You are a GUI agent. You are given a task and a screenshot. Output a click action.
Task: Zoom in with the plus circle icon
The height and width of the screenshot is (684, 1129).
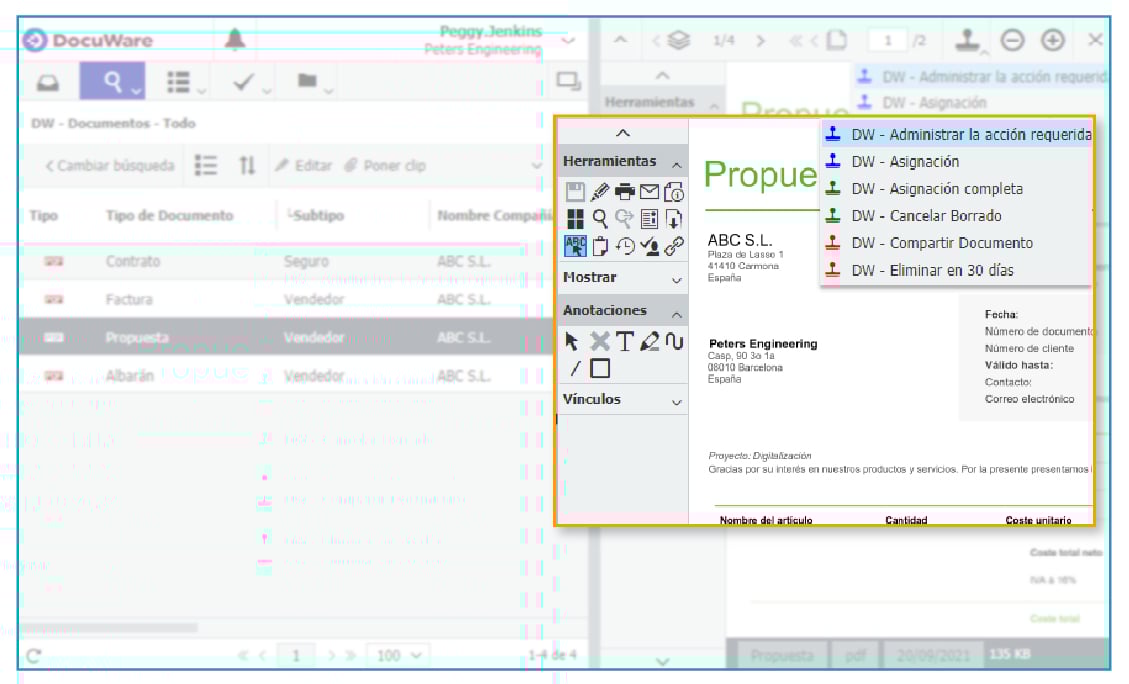point(1052,40)
